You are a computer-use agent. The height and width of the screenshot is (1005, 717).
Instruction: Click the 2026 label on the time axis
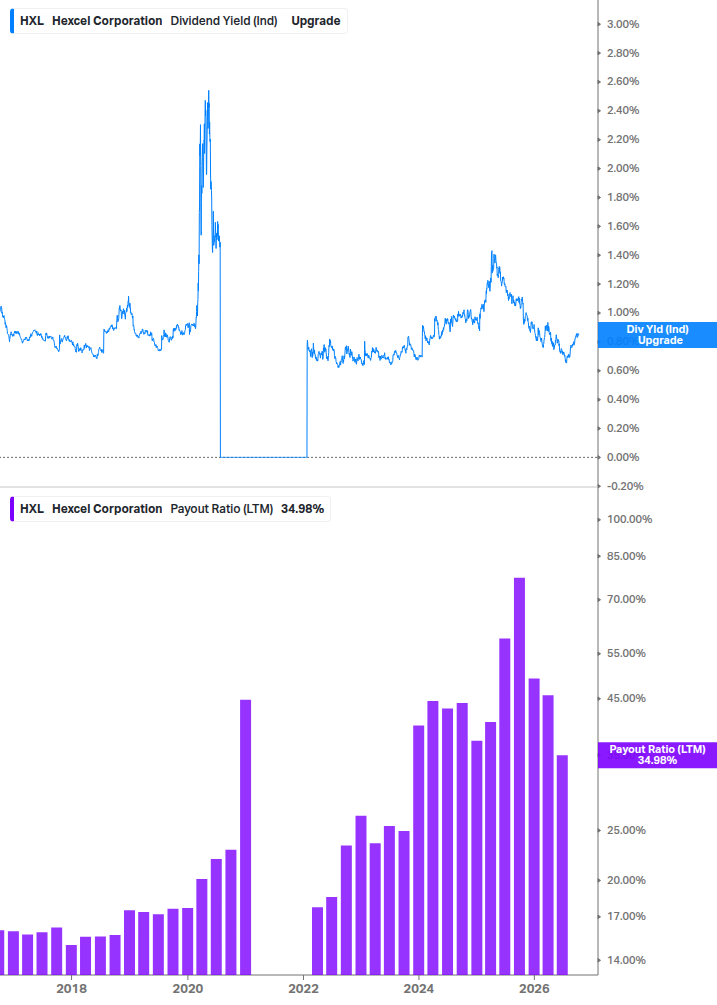click(534, 988)
